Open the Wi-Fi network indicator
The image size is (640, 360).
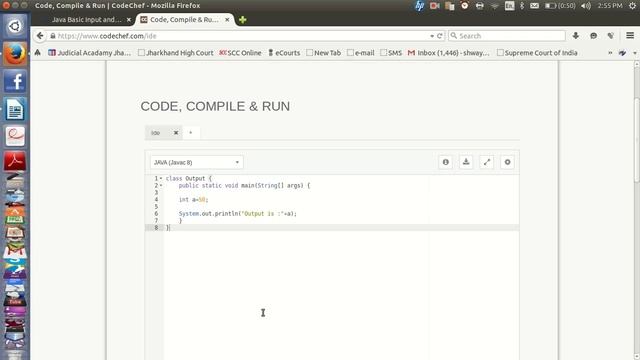tap(494, 6)
